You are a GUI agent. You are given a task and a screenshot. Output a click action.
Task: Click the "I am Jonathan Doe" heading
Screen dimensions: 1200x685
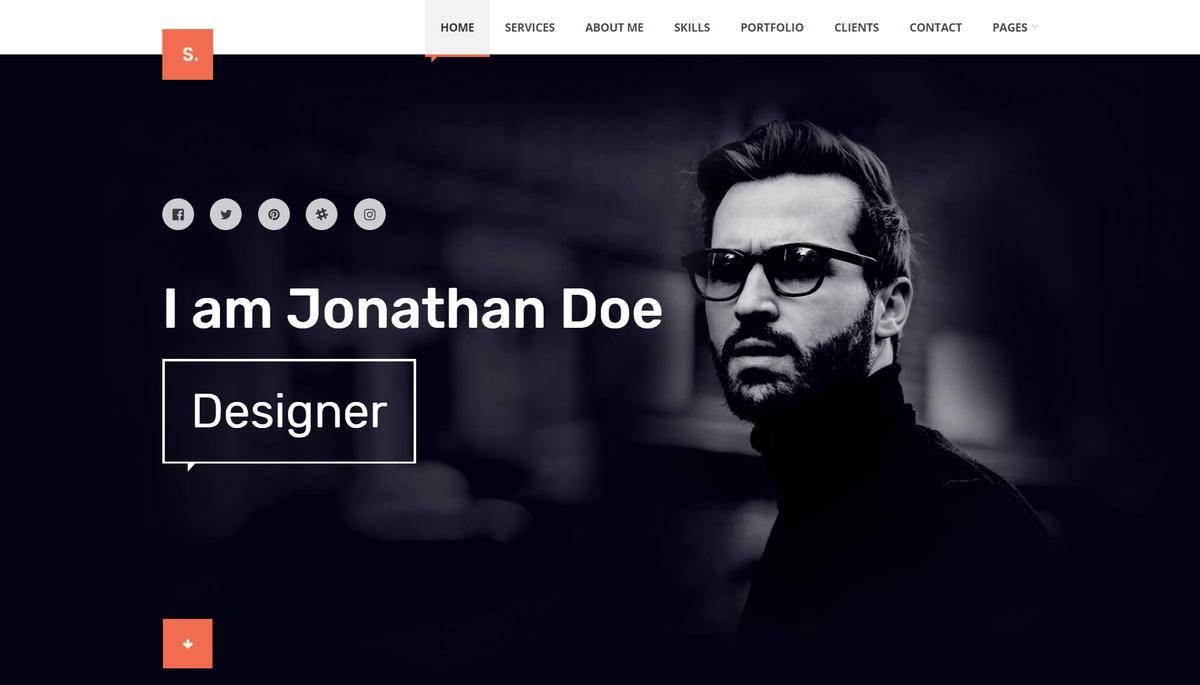[x=412, y=309]
